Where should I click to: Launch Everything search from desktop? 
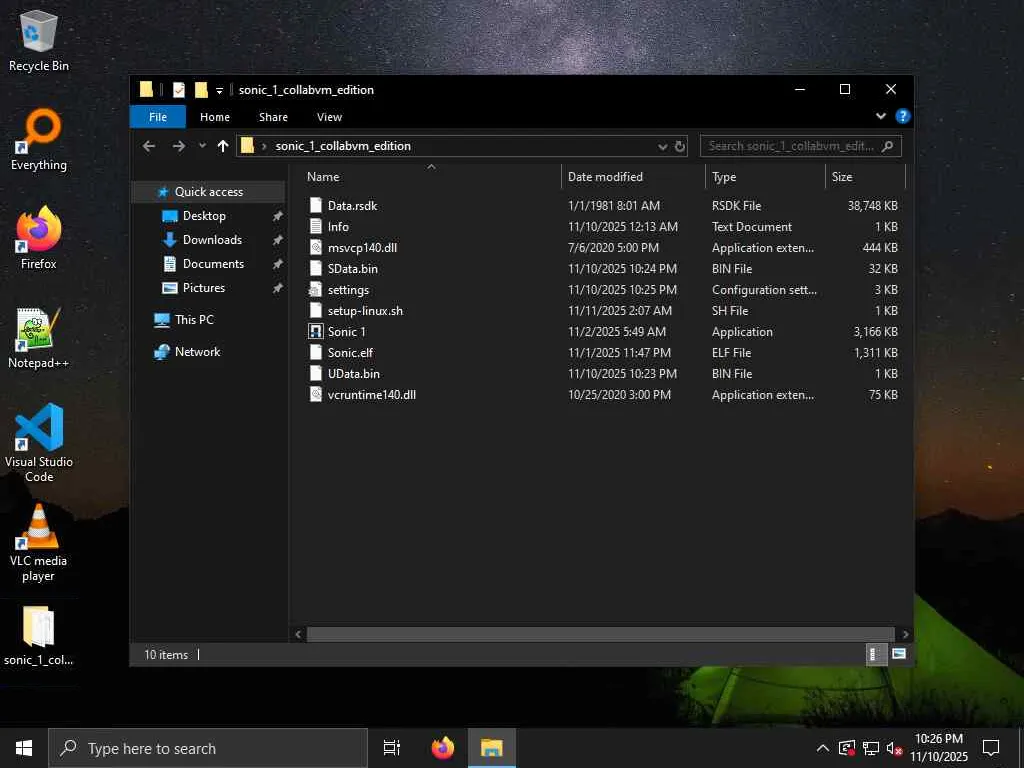coord(39,140)
